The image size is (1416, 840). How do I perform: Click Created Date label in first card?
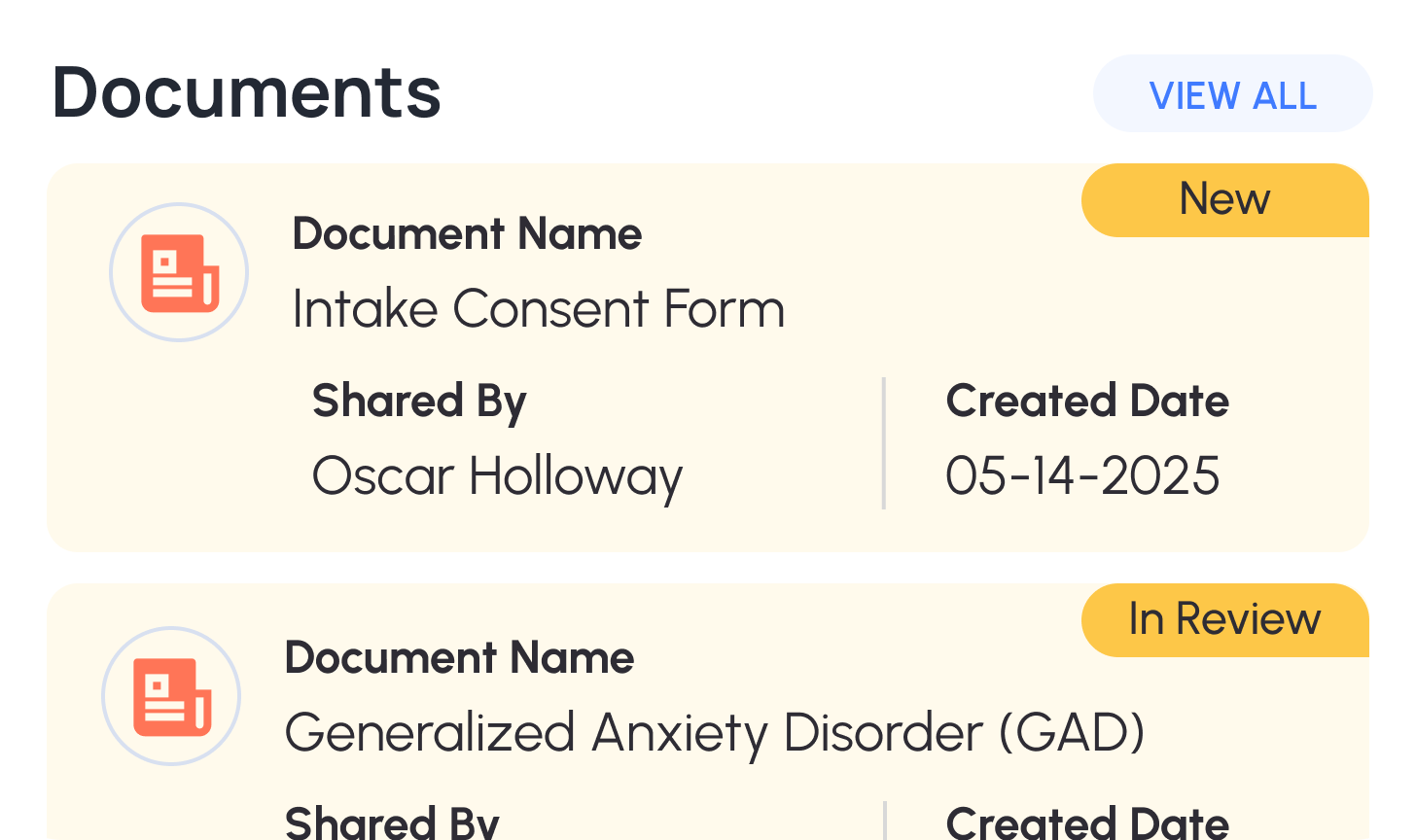click(x=1087, y=402)
